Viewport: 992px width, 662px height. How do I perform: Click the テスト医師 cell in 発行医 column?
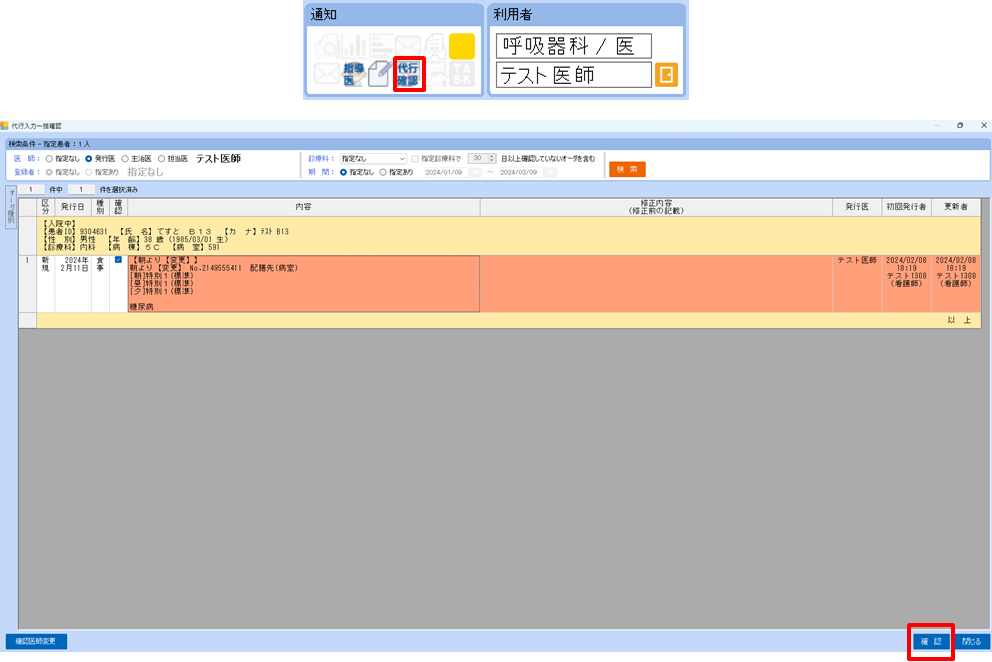pos(857,284)
